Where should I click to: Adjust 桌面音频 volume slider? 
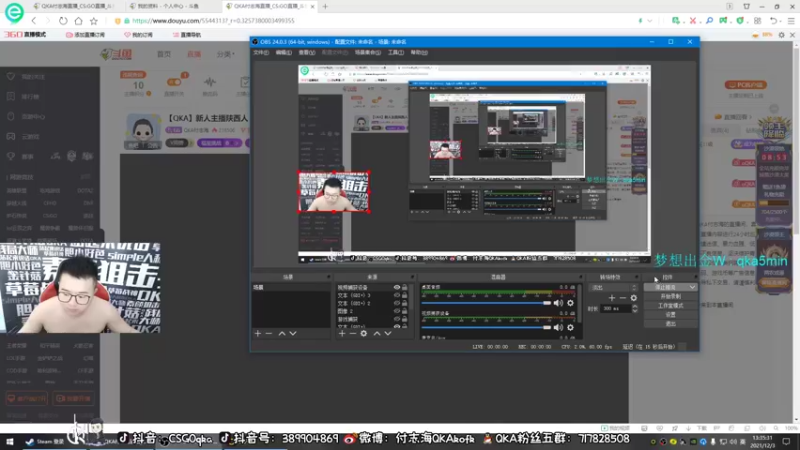pos(487,303)
